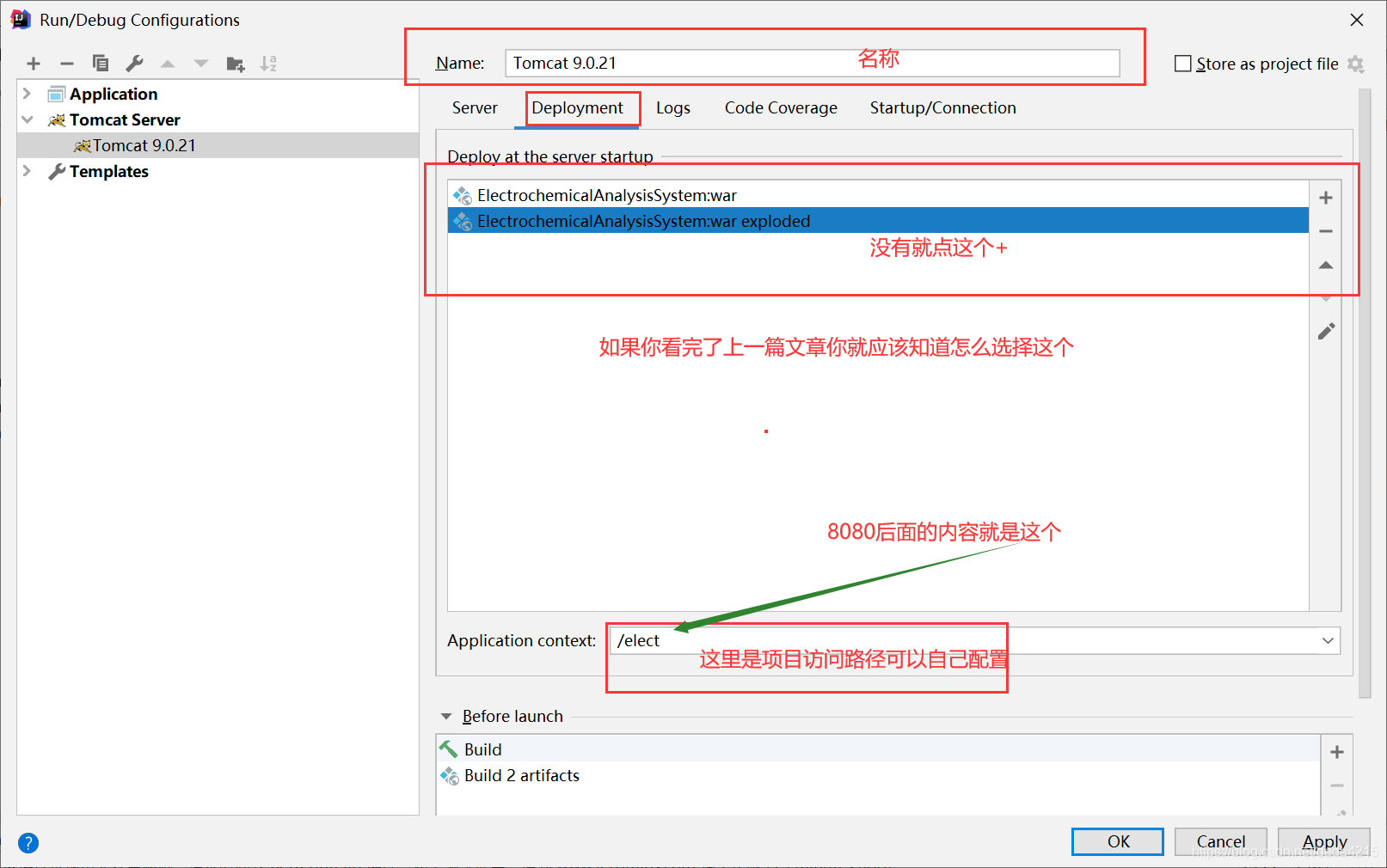
Task: Click the Build hammer icon
Action: [x=449, y=749]
